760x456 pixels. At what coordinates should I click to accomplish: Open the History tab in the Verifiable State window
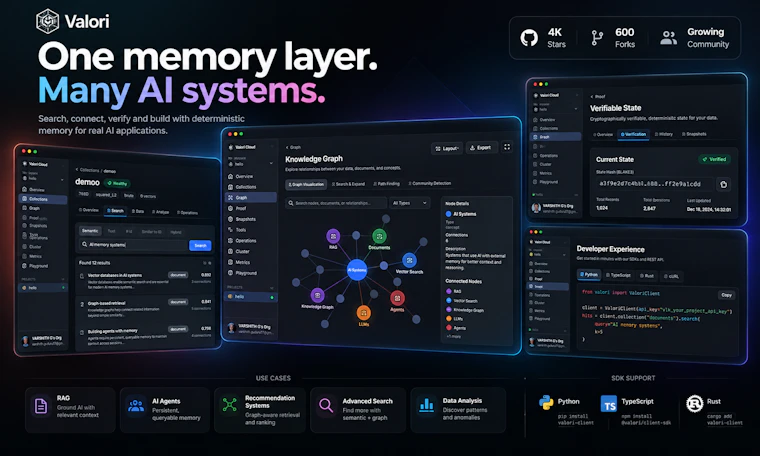(x=664, y=134)
